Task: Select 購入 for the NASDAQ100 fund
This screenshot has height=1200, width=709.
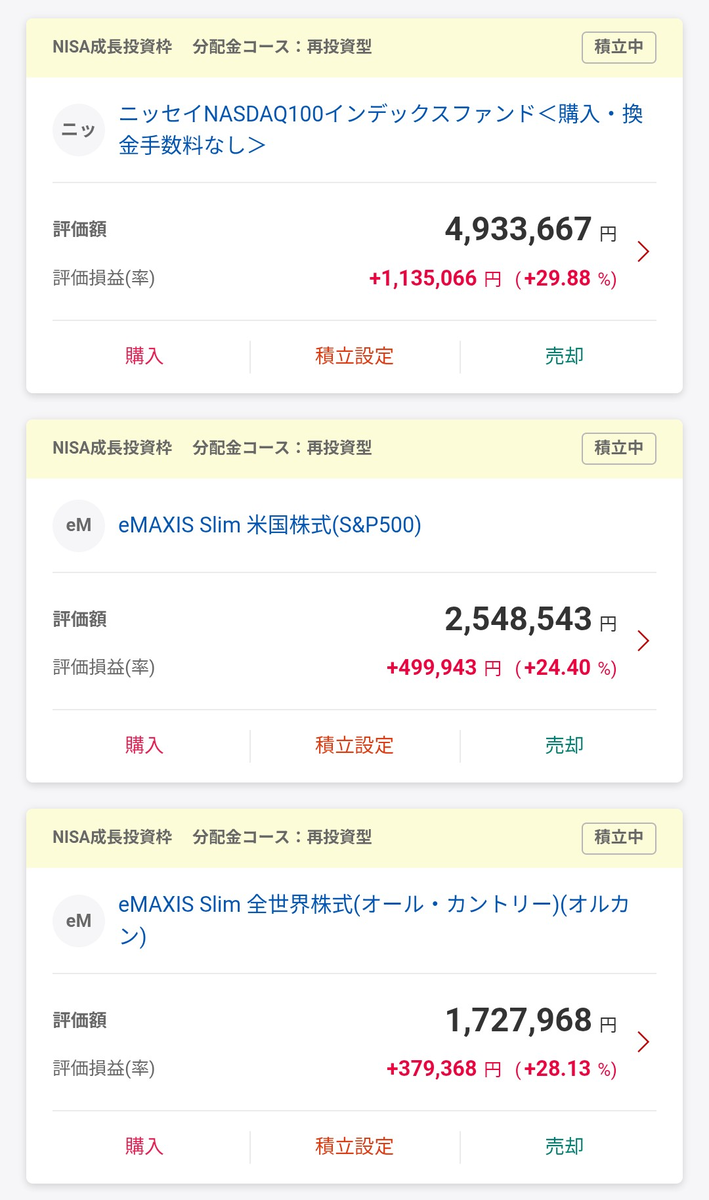Action: click(144, 356)
